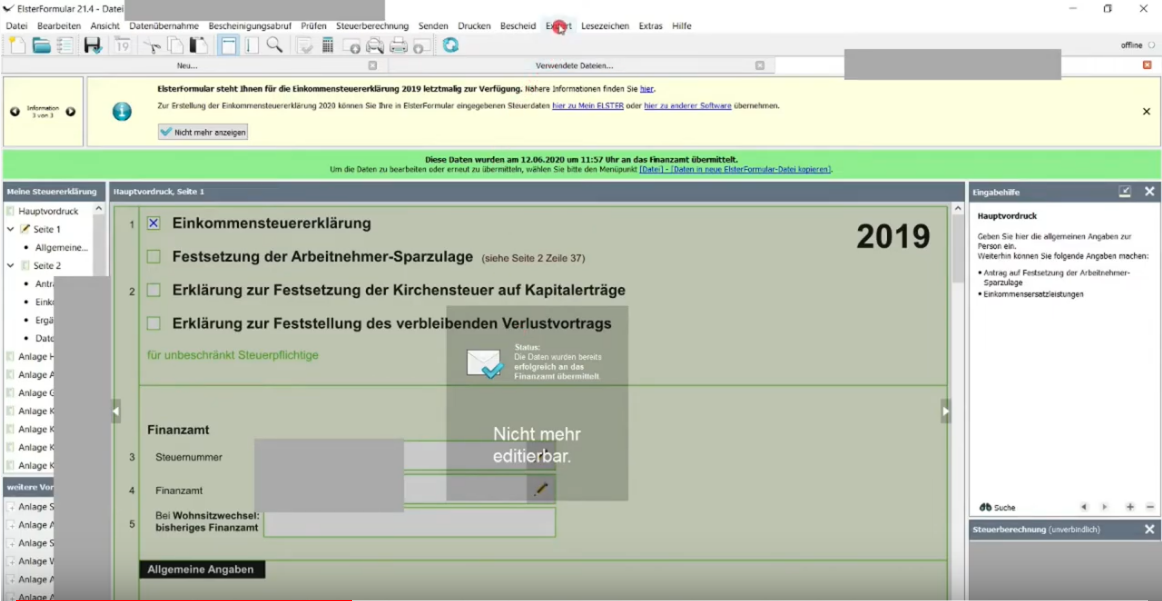Screen dimensions: 1162x601
Task: Select Hauptvordruck in the tree
Action: click(48, 211)
